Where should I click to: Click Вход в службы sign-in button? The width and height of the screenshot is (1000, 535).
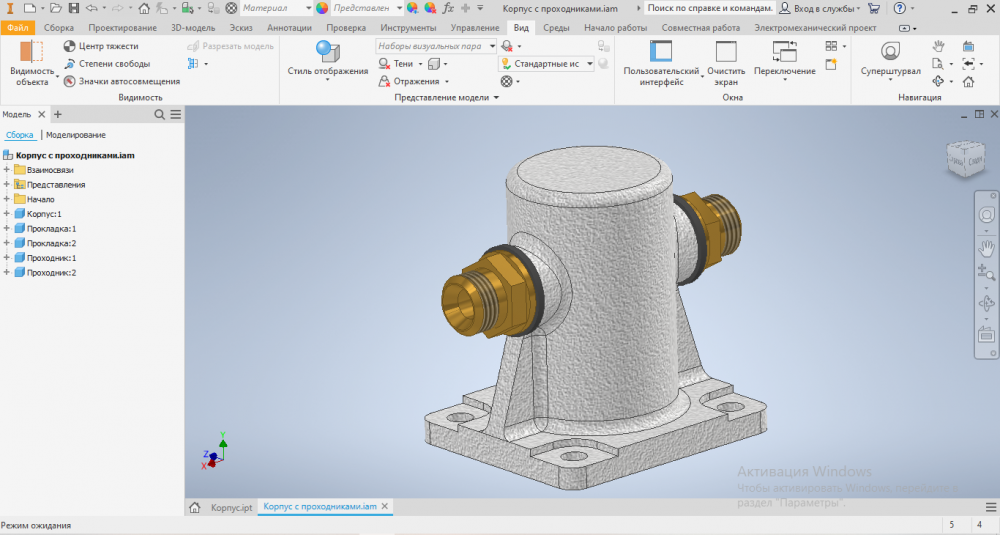click(820, 8)
